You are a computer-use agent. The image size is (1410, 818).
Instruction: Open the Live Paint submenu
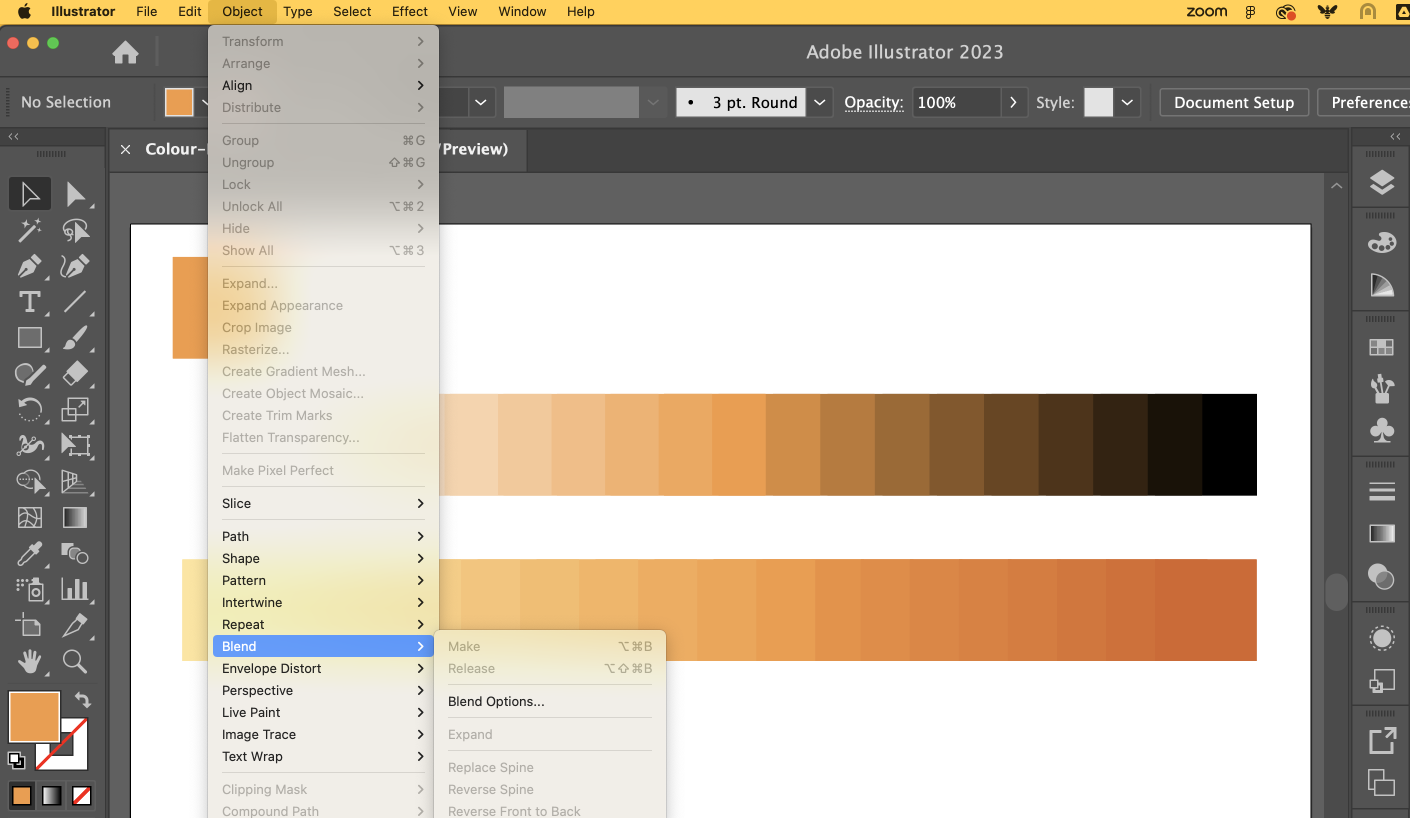[x=323, y=712]
